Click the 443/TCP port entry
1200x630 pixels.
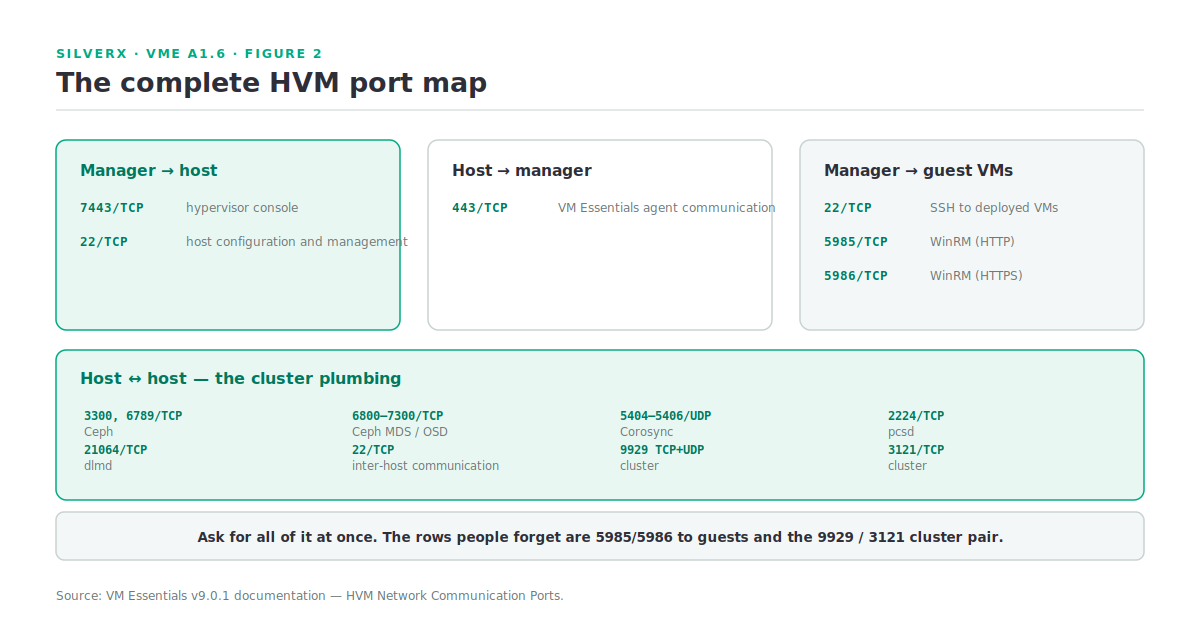480,208
